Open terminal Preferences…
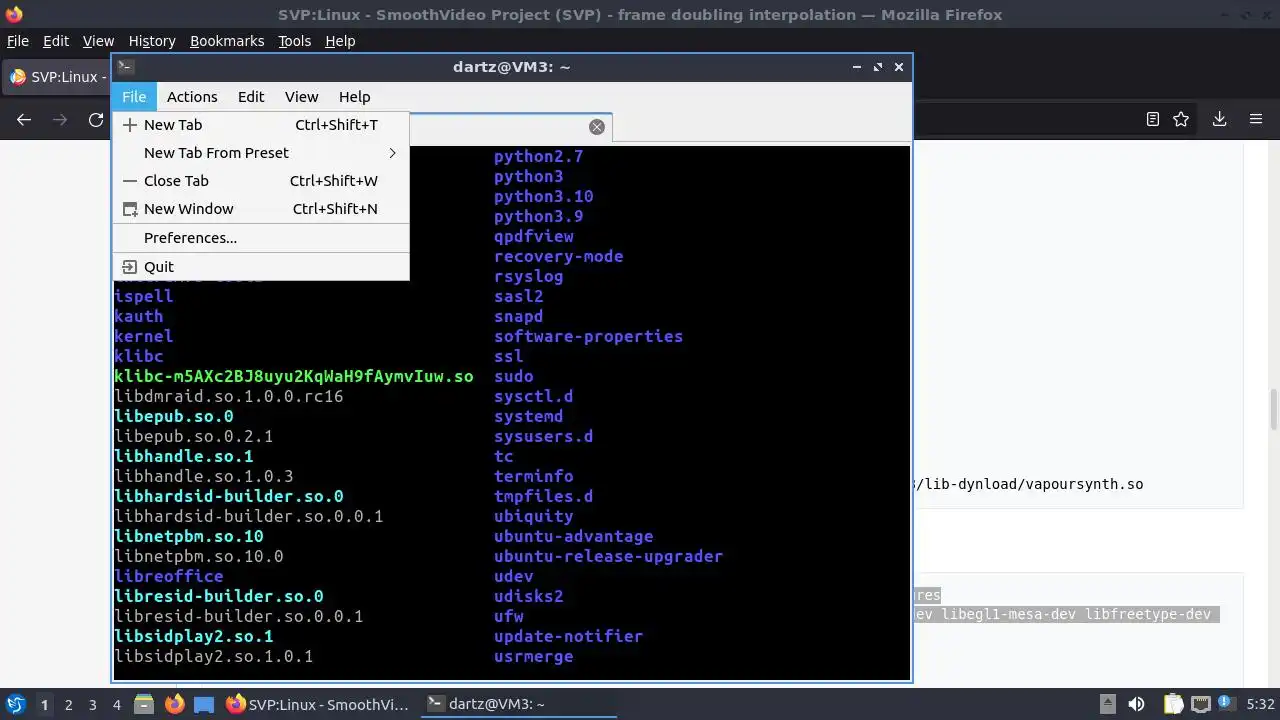Screen dimensions: 1280x720 (260, 238)
